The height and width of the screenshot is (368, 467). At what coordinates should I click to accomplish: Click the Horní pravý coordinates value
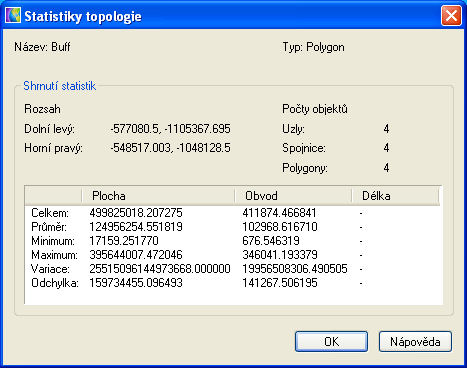point(170,148)
